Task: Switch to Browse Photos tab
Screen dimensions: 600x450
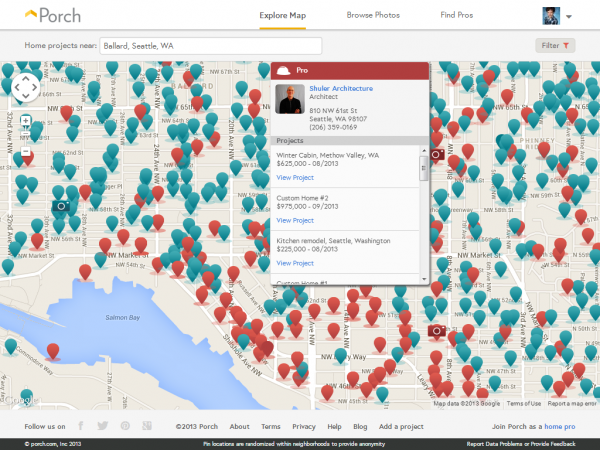Action: pos(373,15)
